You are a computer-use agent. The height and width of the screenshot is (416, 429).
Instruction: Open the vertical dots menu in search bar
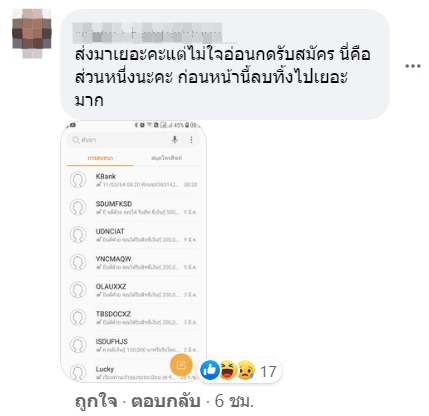tap(191, 140)
